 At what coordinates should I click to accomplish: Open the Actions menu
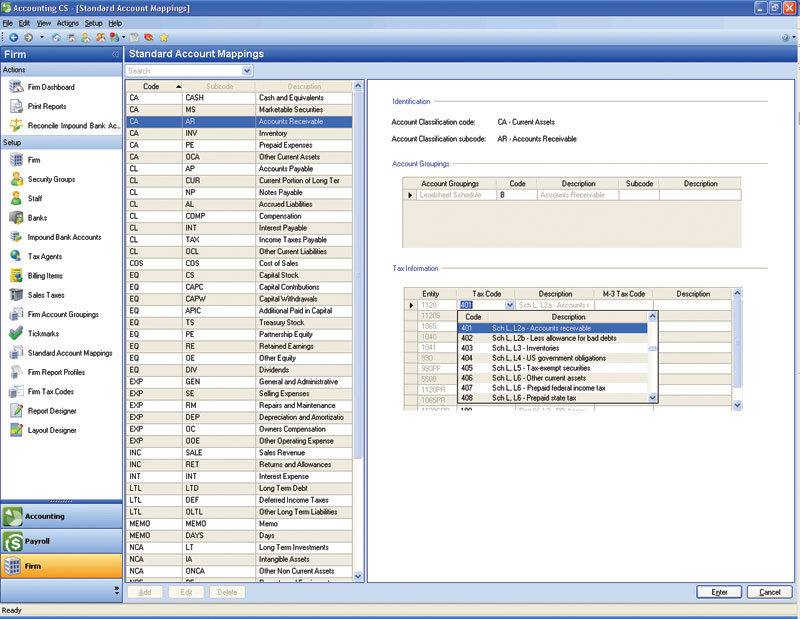[x=68, y=22]
